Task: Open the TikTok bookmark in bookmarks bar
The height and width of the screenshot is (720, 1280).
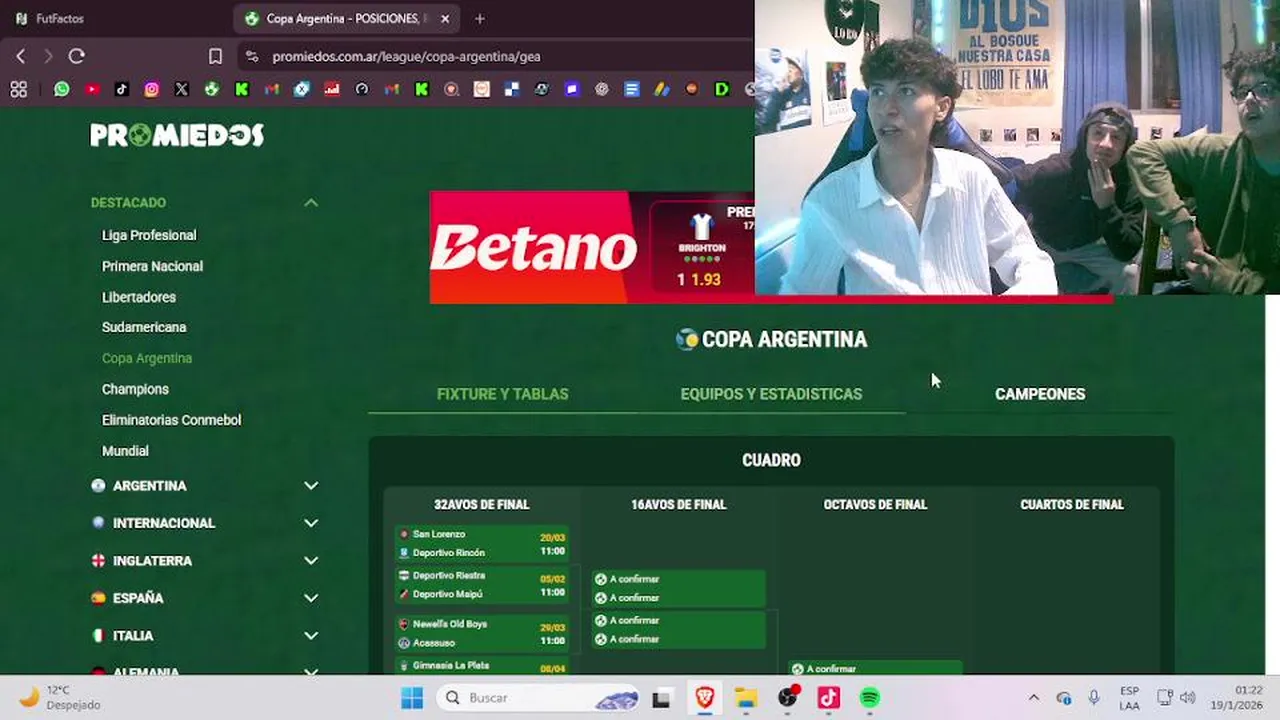Action: [x=122, y=89]
